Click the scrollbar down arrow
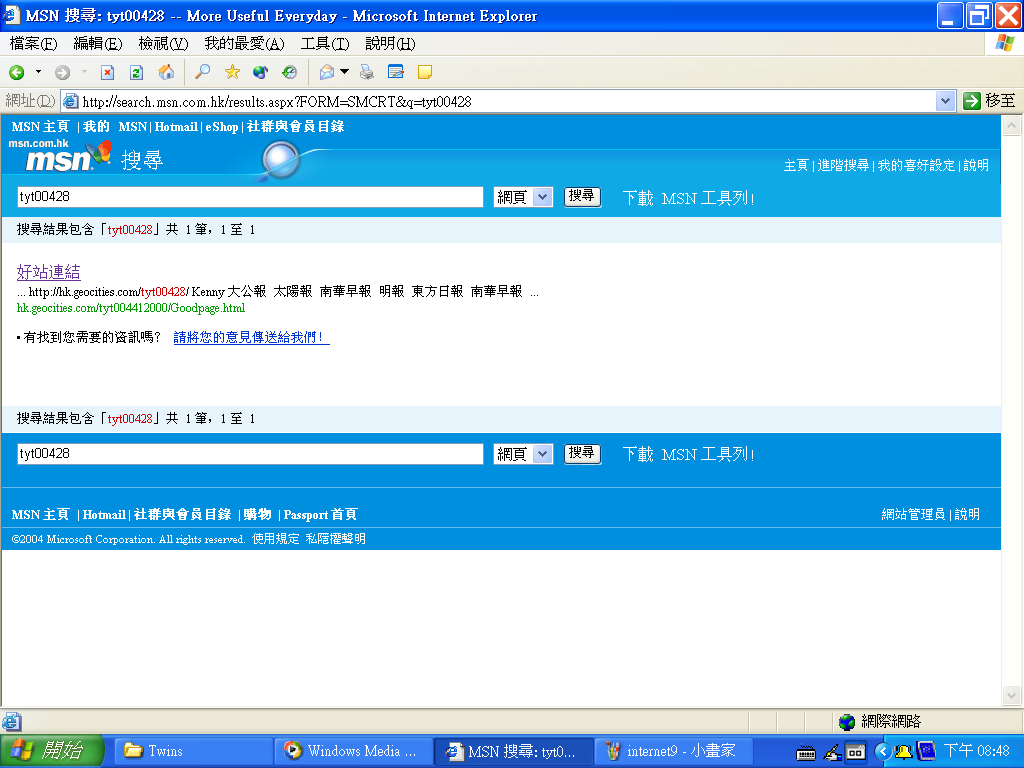 pyautogui.click(x=1012, y=696)
